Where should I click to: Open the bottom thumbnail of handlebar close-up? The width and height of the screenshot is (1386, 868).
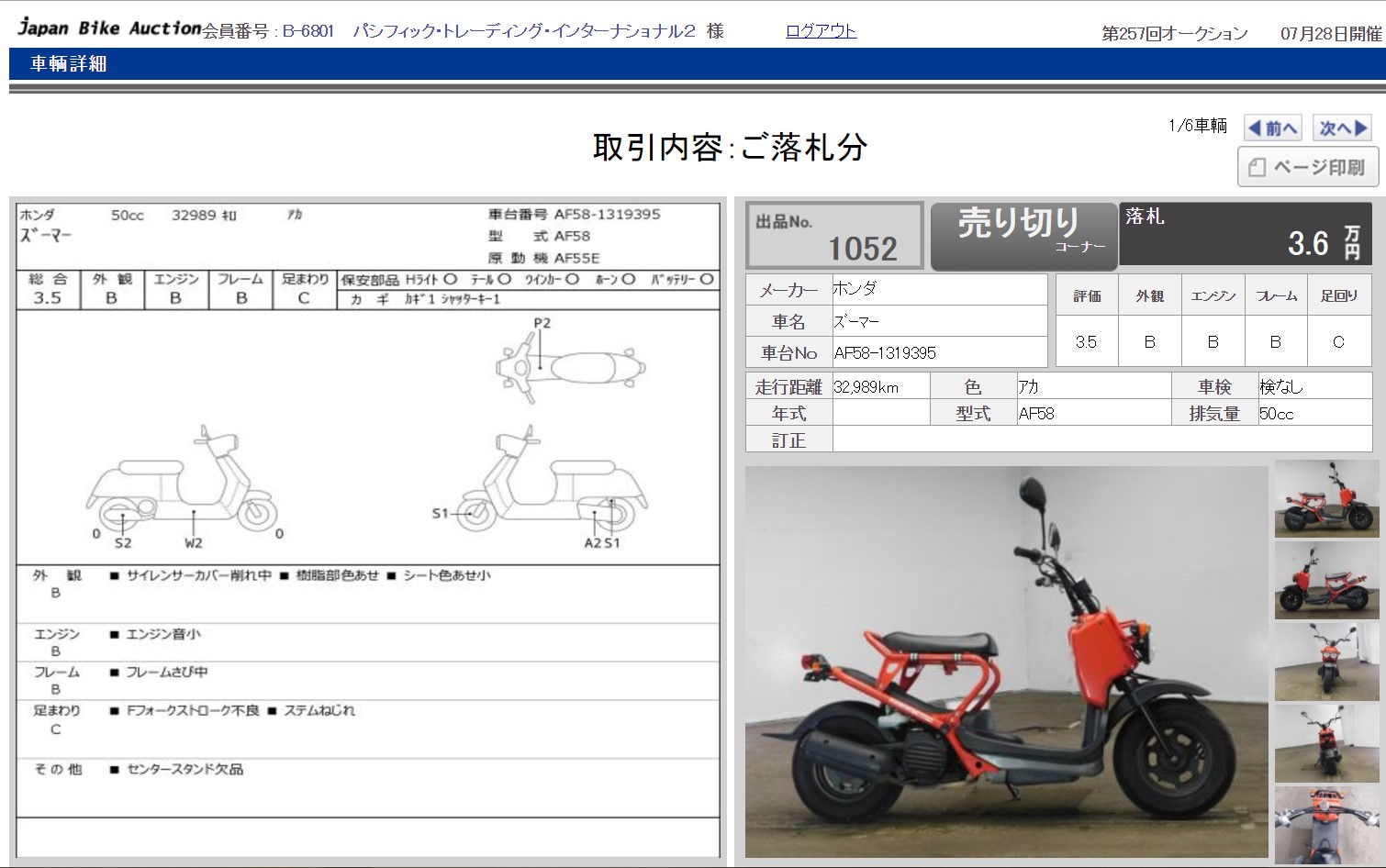pyautogui.click(x=1326, y=823)
